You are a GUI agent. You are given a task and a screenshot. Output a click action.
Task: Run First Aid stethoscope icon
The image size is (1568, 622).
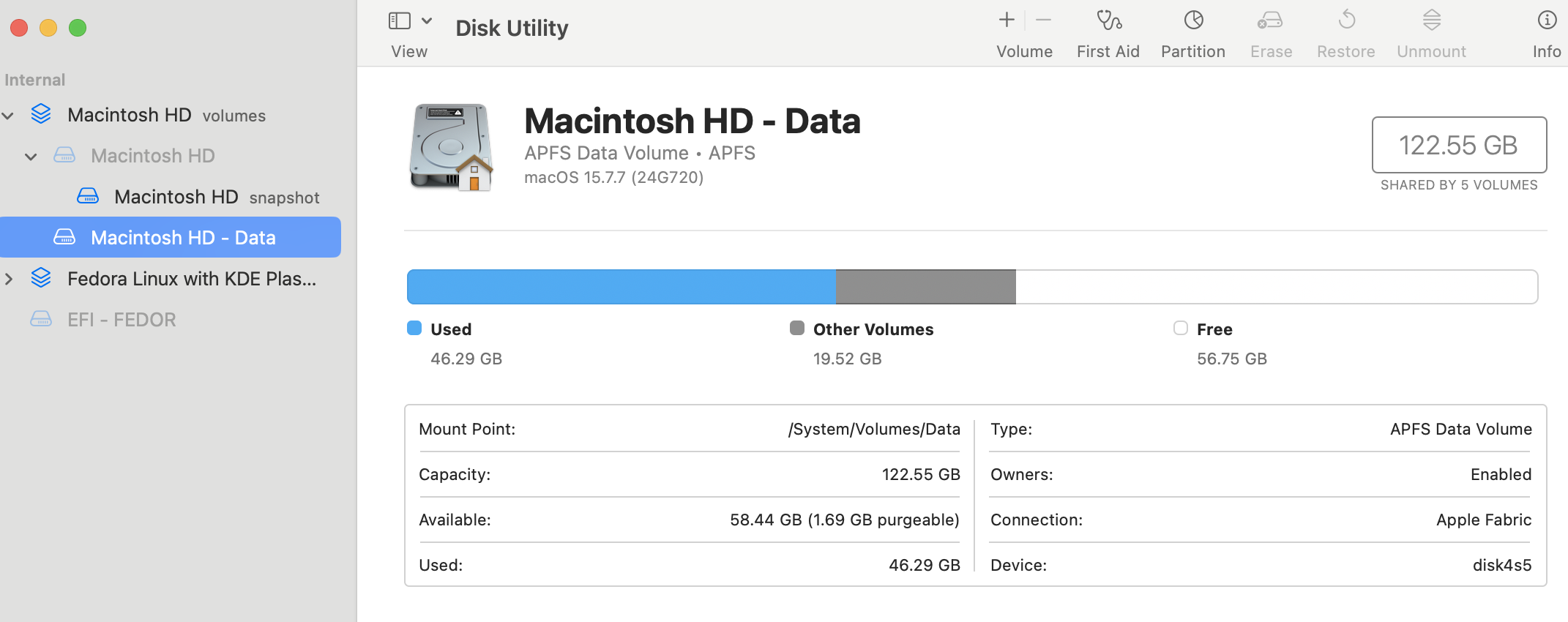pos(1109,20)
